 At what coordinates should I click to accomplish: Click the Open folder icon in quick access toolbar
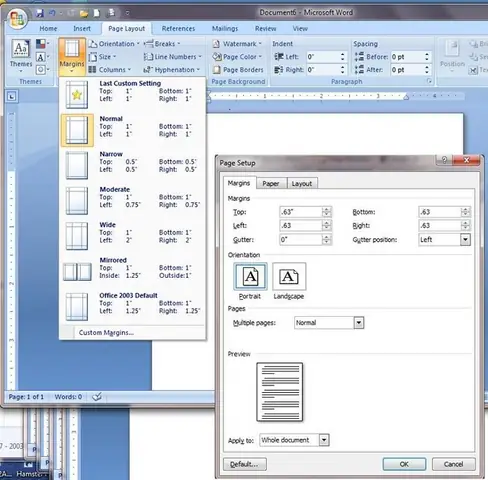click(84, 13)
